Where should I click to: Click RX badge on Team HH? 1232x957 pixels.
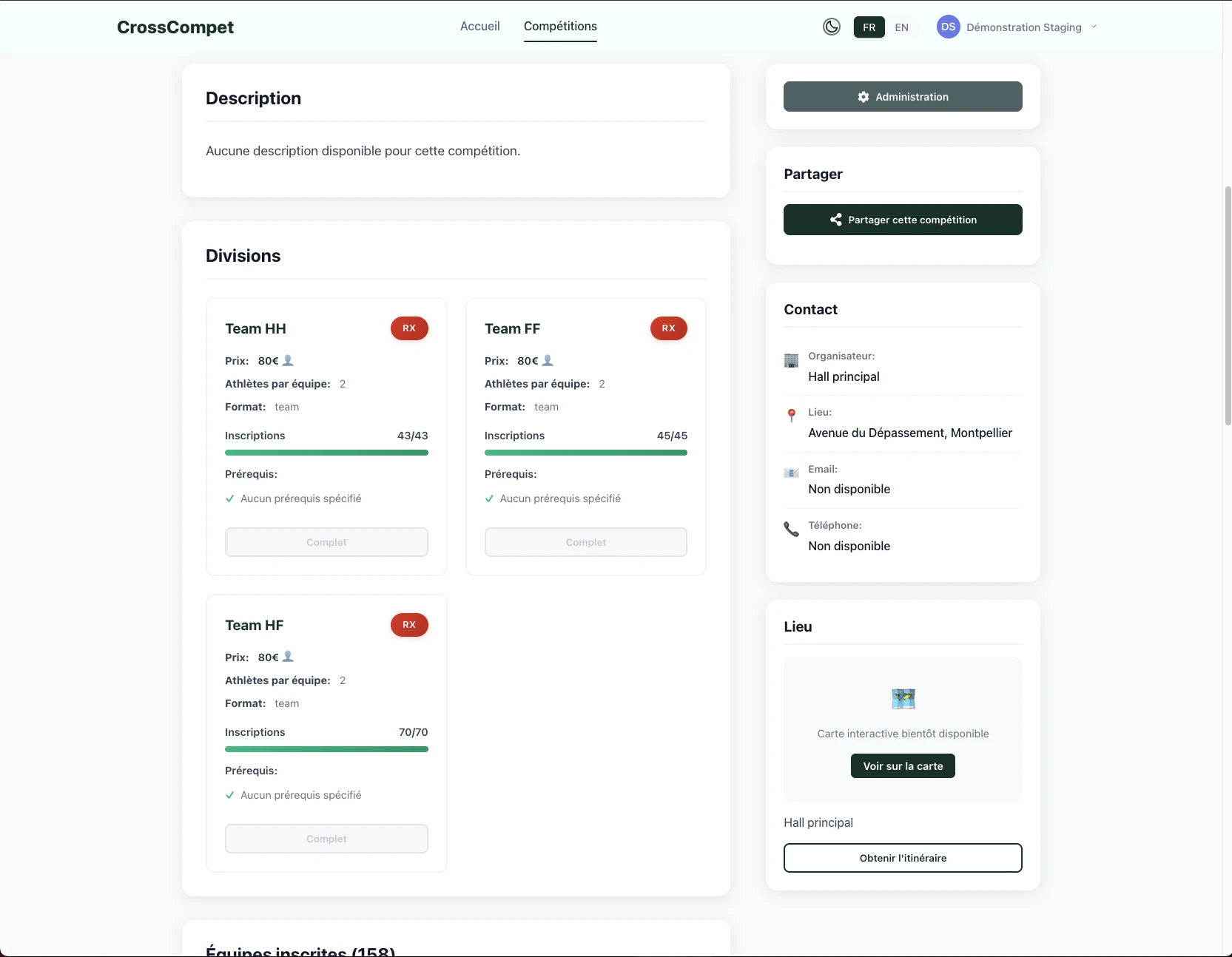click(x=409, y=328)
